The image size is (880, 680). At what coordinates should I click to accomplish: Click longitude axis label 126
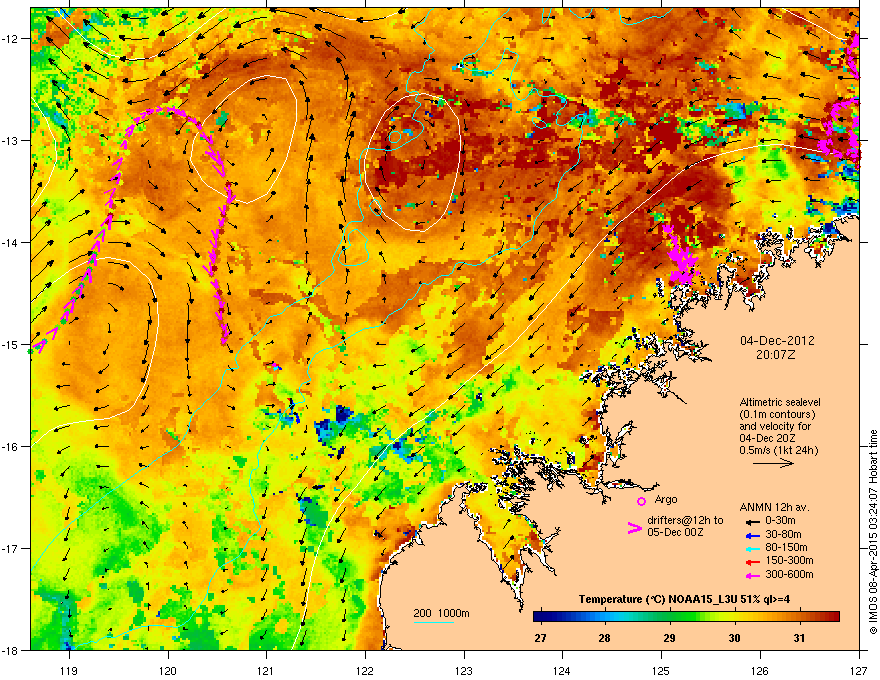(760, 670)
